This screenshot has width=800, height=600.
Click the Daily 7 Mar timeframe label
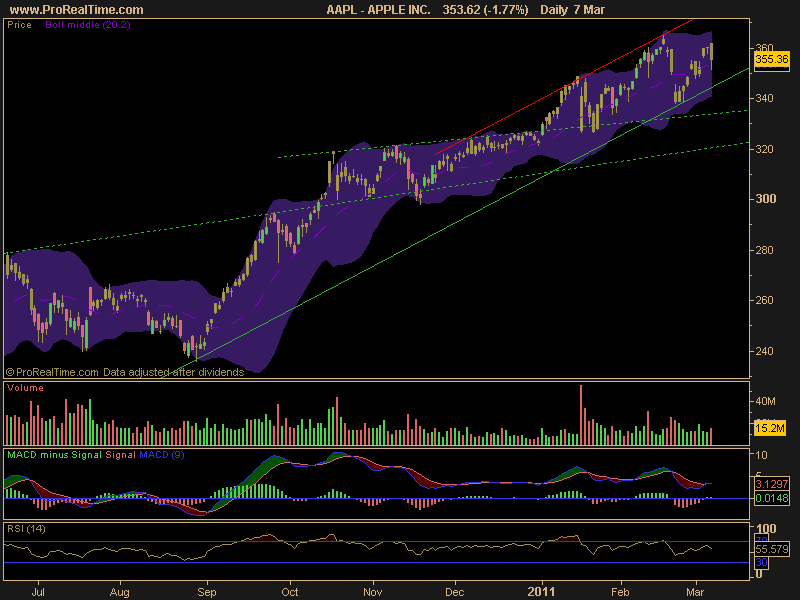572,10
